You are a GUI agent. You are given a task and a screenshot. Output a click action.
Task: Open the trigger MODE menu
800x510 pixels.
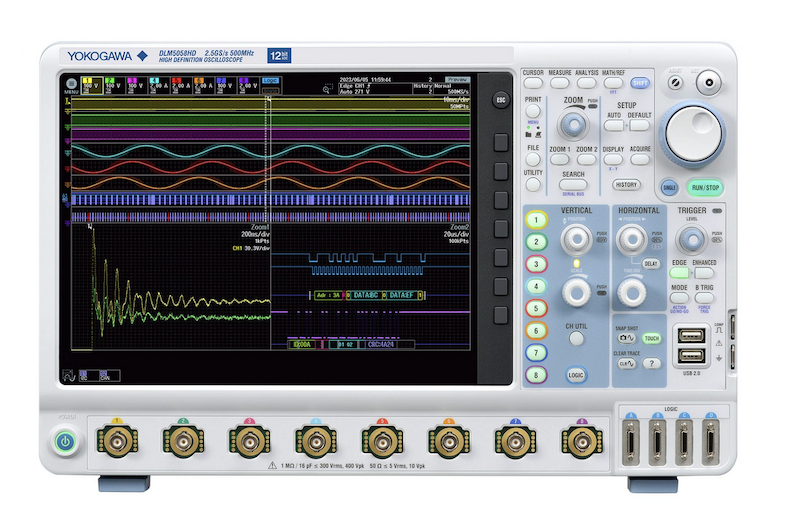(679, 299)
